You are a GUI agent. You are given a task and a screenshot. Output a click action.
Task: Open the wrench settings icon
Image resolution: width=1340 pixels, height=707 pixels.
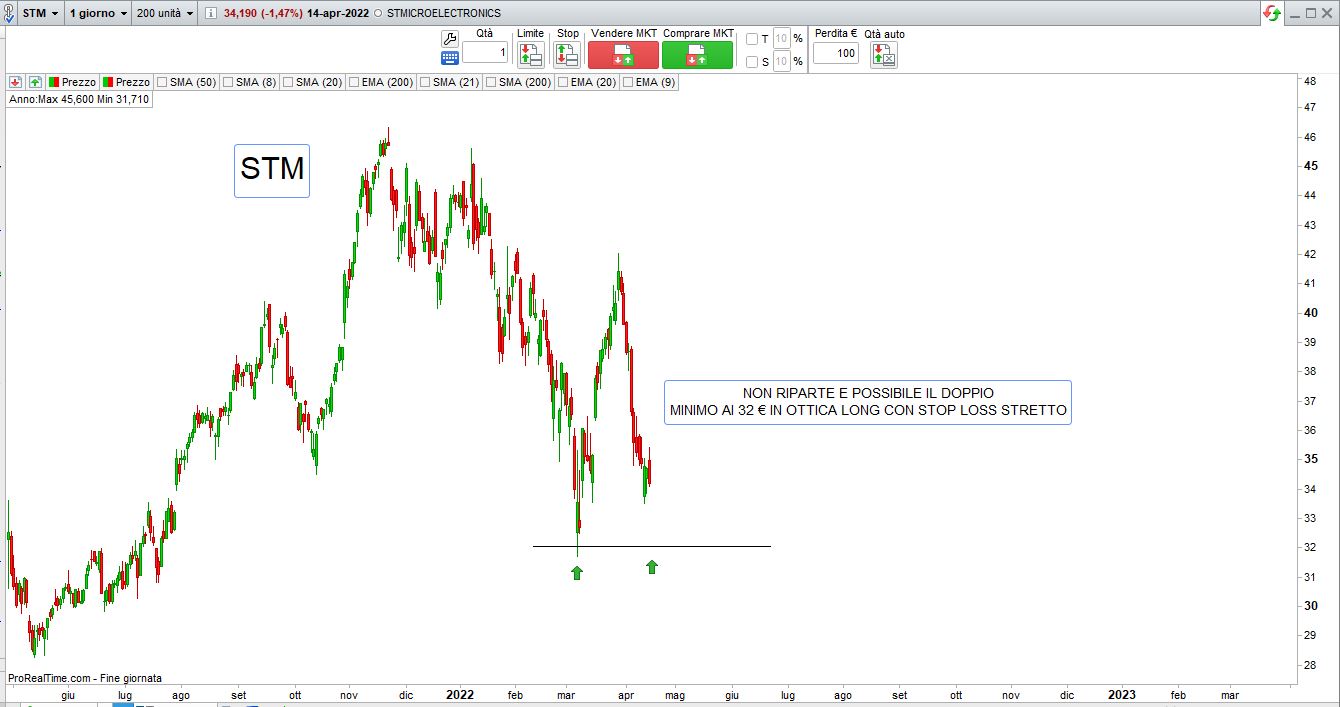pyautogui.click(x=450, y=38)
